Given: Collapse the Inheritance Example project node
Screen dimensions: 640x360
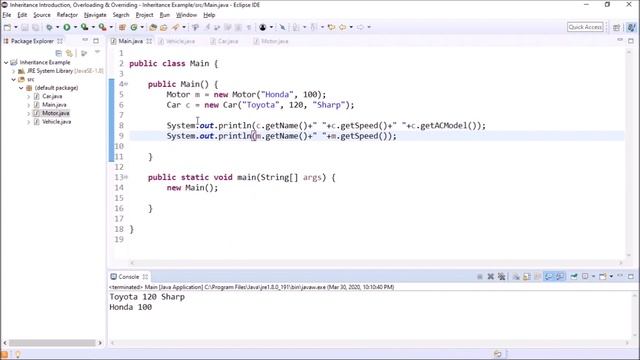Looking at the screenshot, I should [6, 62].
